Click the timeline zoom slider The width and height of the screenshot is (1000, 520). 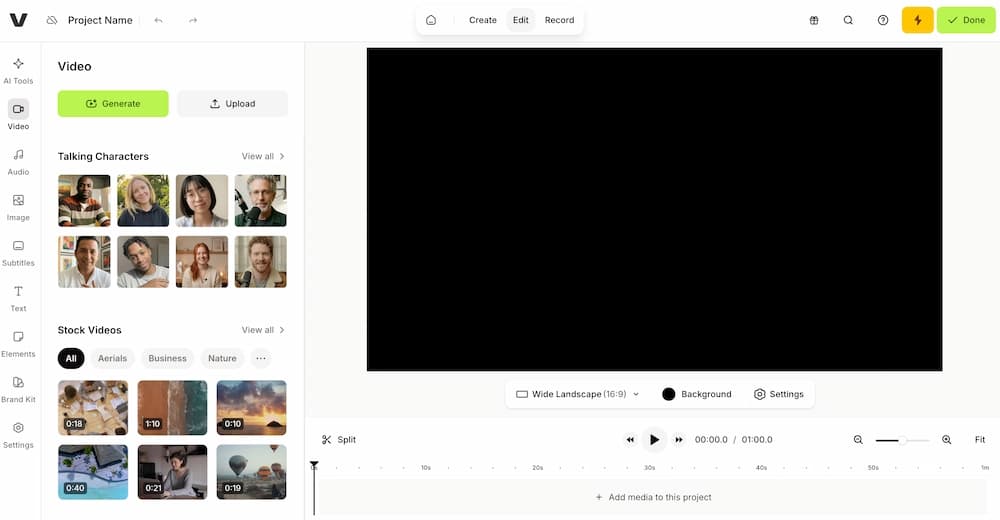(902, 440)
